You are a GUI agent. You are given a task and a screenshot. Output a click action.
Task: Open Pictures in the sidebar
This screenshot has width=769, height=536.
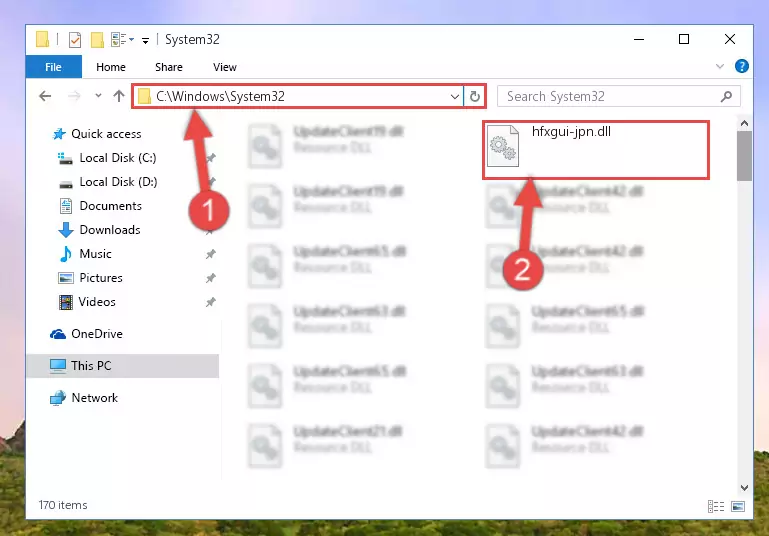point(101,278)
